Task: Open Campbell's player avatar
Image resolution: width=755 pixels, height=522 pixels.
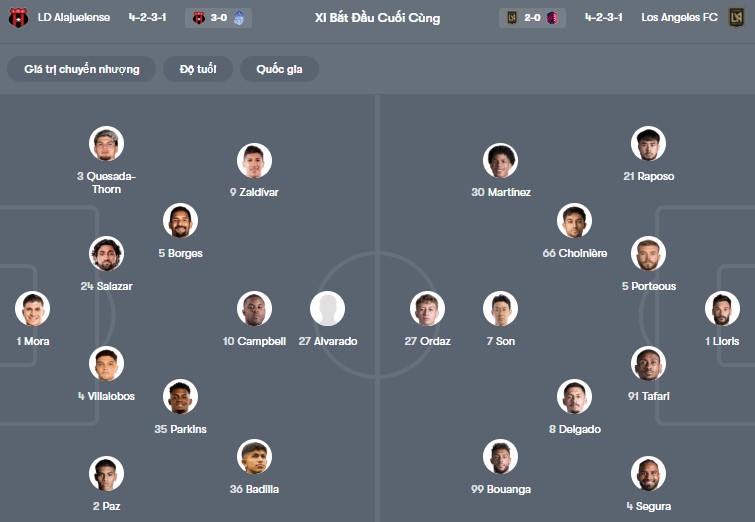Action: [x=254, y=309]
